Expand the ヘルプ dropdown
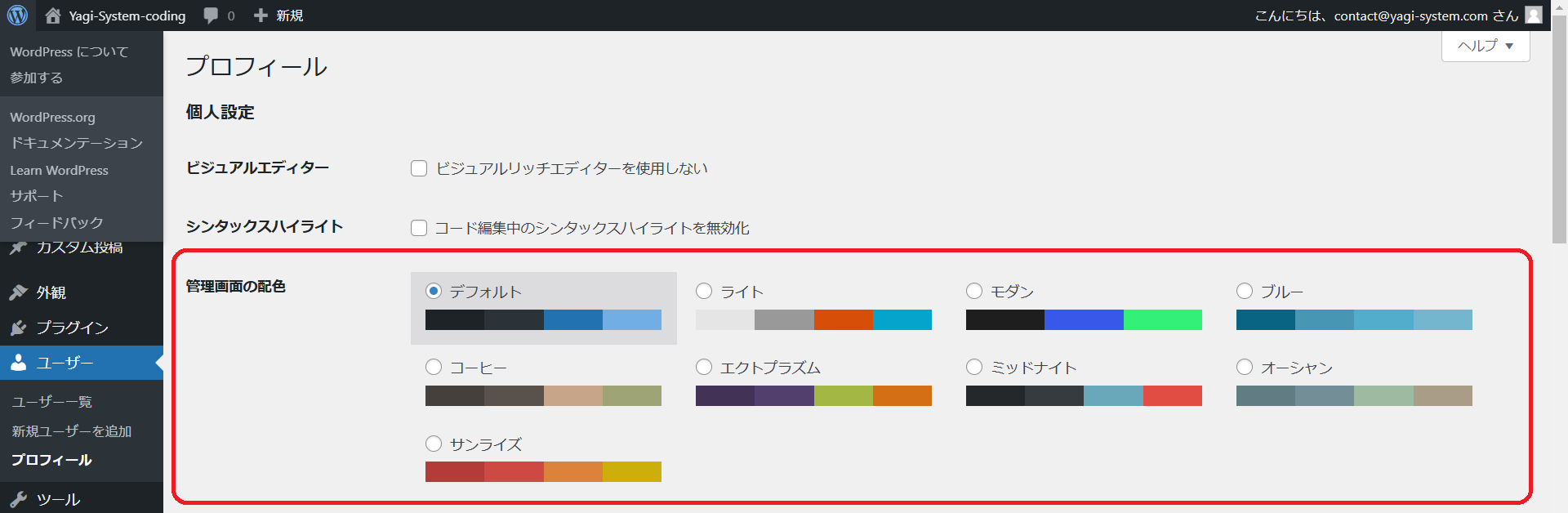This screenshot has width=1568, height=513. (x=1485, y=46)
